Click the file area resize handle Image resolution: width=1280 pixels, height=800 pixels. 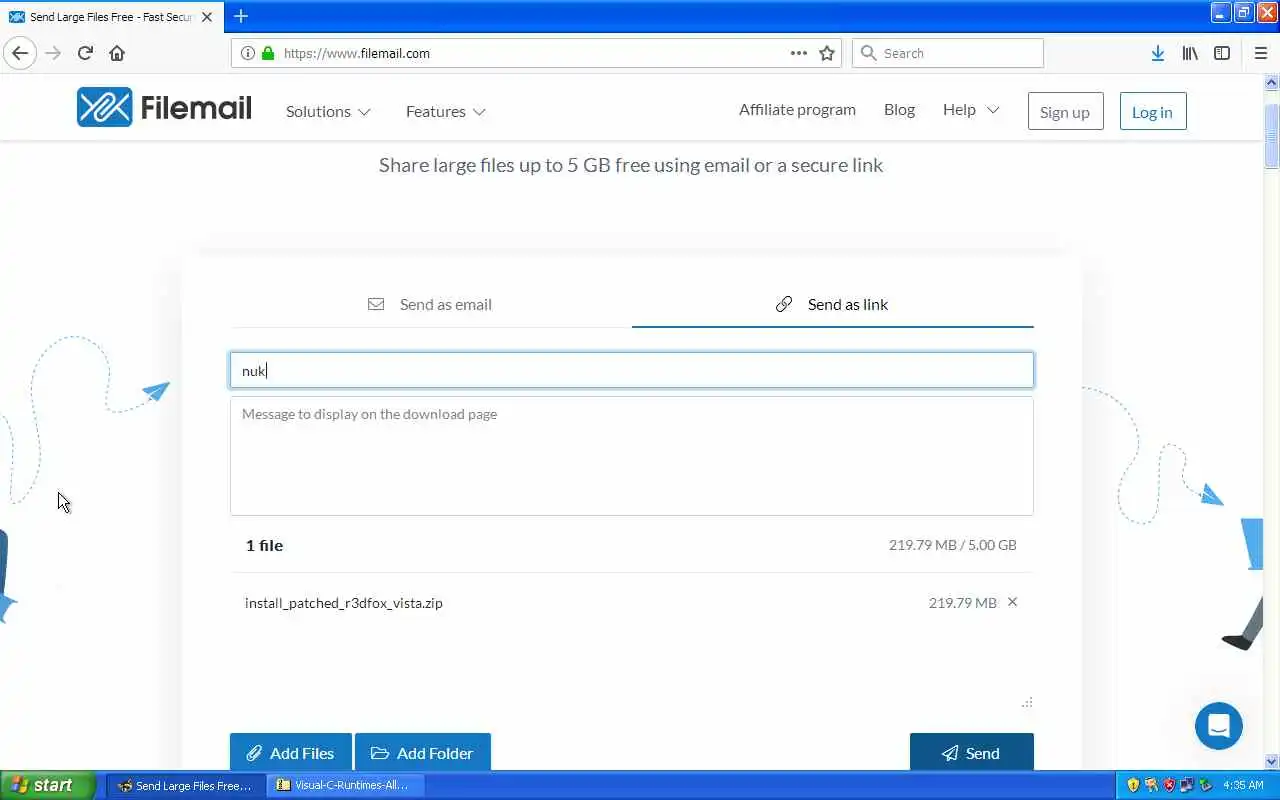tap(1027, 702)
